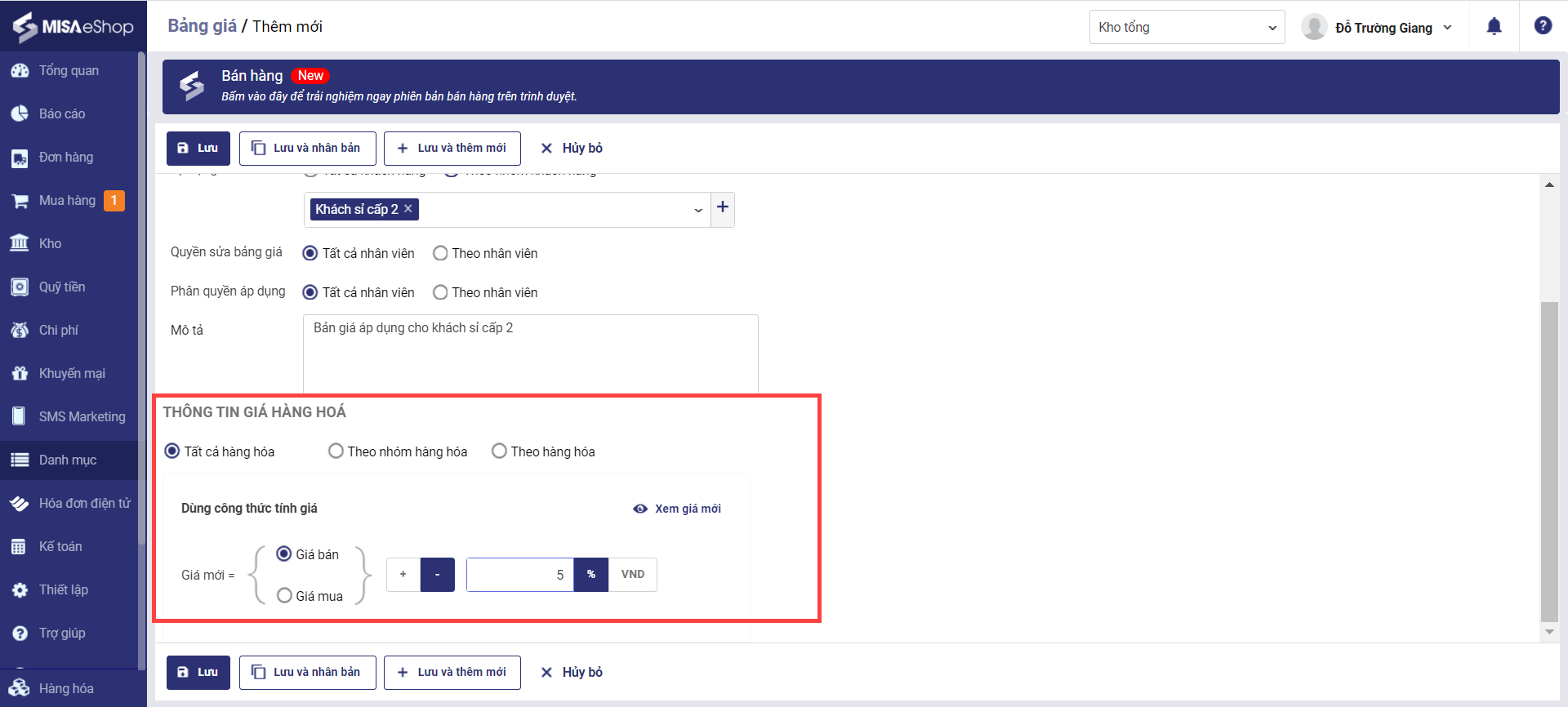
Task: Click the top Lưu button
Action: coord(198,149)
